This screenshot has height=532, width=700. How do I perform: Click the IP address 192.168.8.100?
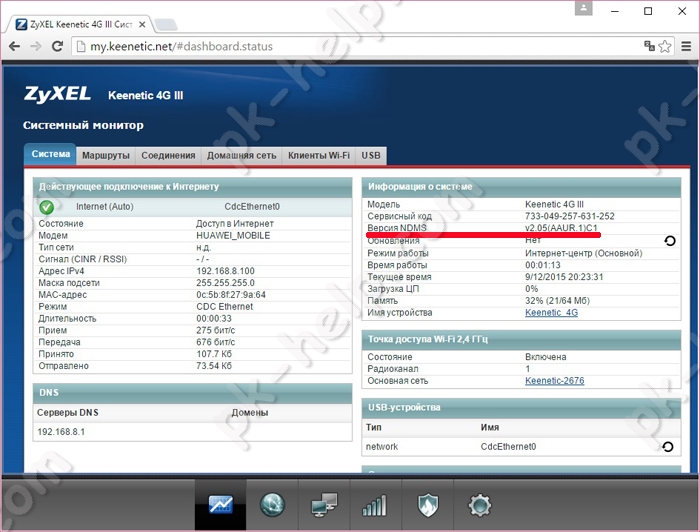pyautogui.click(x=225, y=271)
